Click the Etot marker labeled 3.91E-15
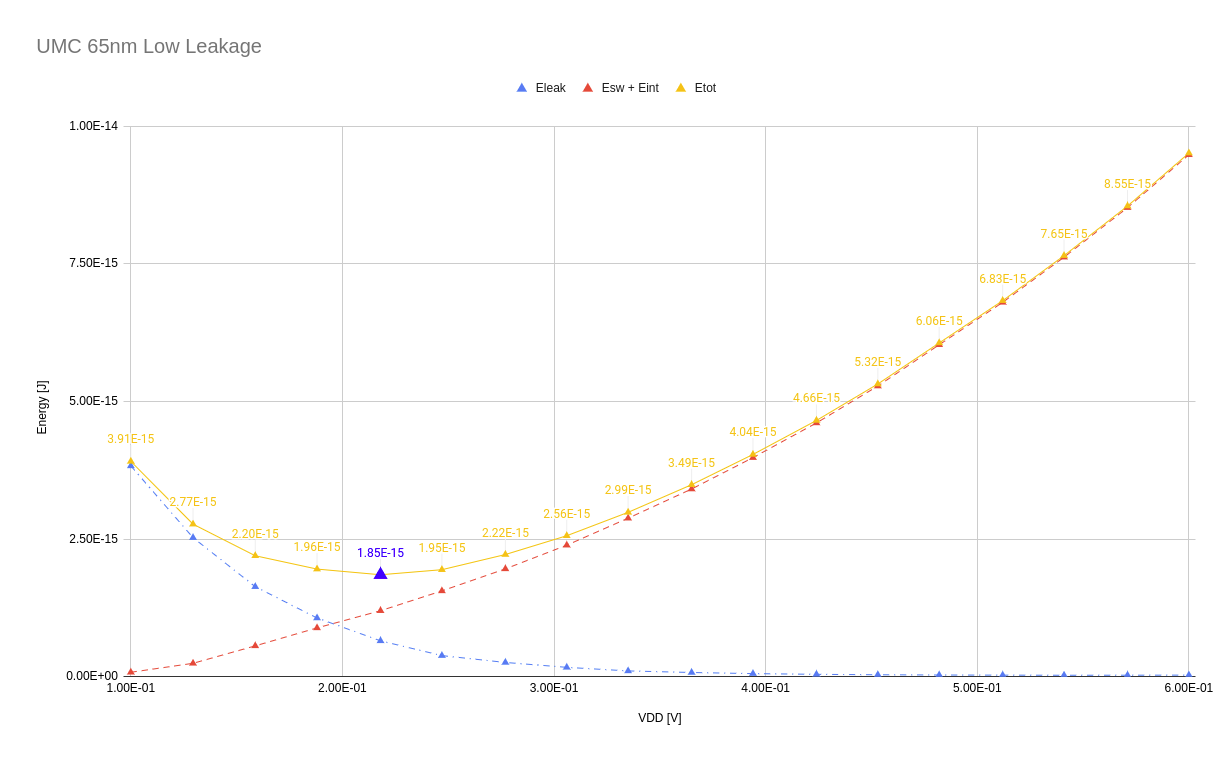Image resolution: width=1231 pixels, height=761 pixels. click(130, 461)
